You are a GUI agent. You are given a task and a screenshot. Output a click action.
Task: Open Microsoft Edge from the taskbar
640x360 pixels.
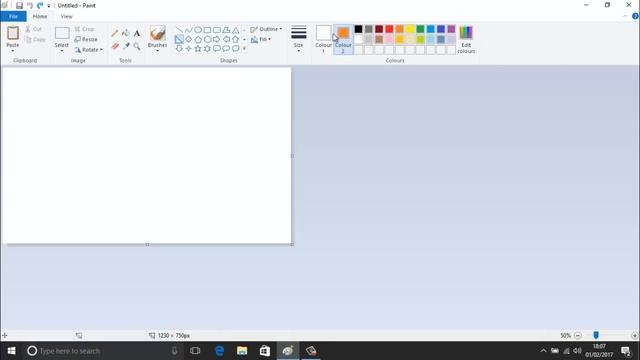pos(219,351)
